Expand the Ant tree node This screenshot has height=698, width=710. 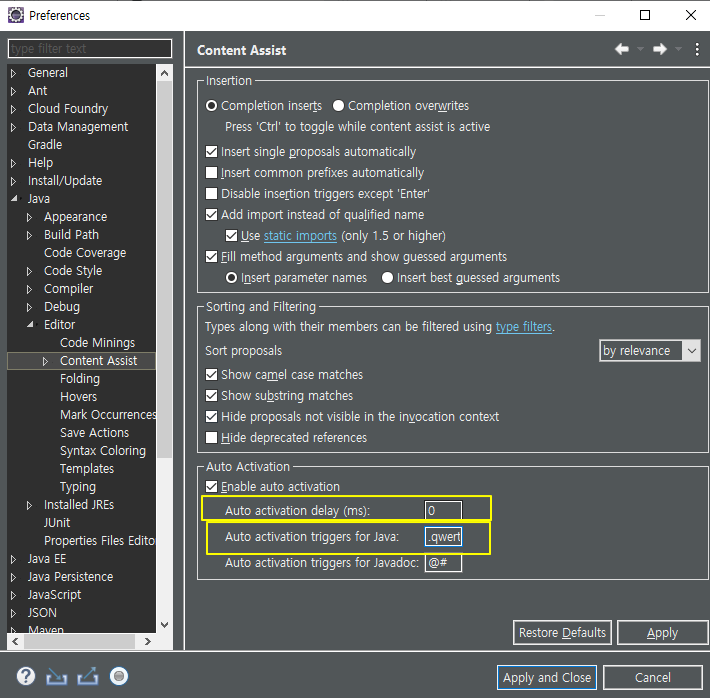pos(14,91)
